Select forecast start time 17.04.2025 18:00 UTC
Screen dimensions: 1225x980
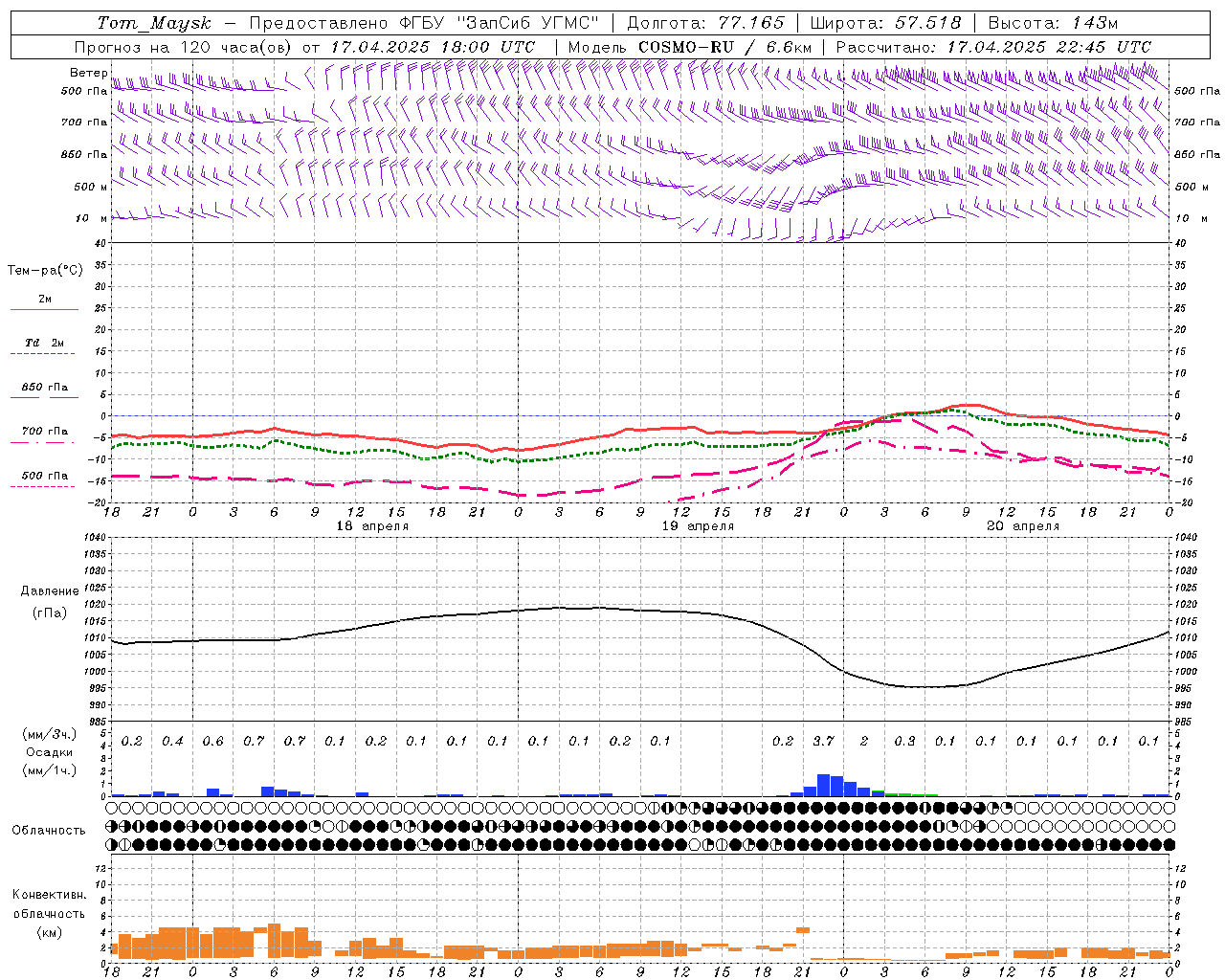[x=433, y=47]
